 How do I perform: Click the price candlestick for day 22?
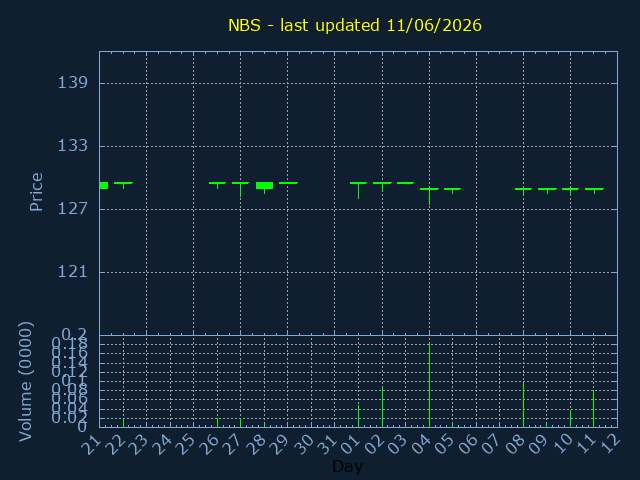coord(123,185)
